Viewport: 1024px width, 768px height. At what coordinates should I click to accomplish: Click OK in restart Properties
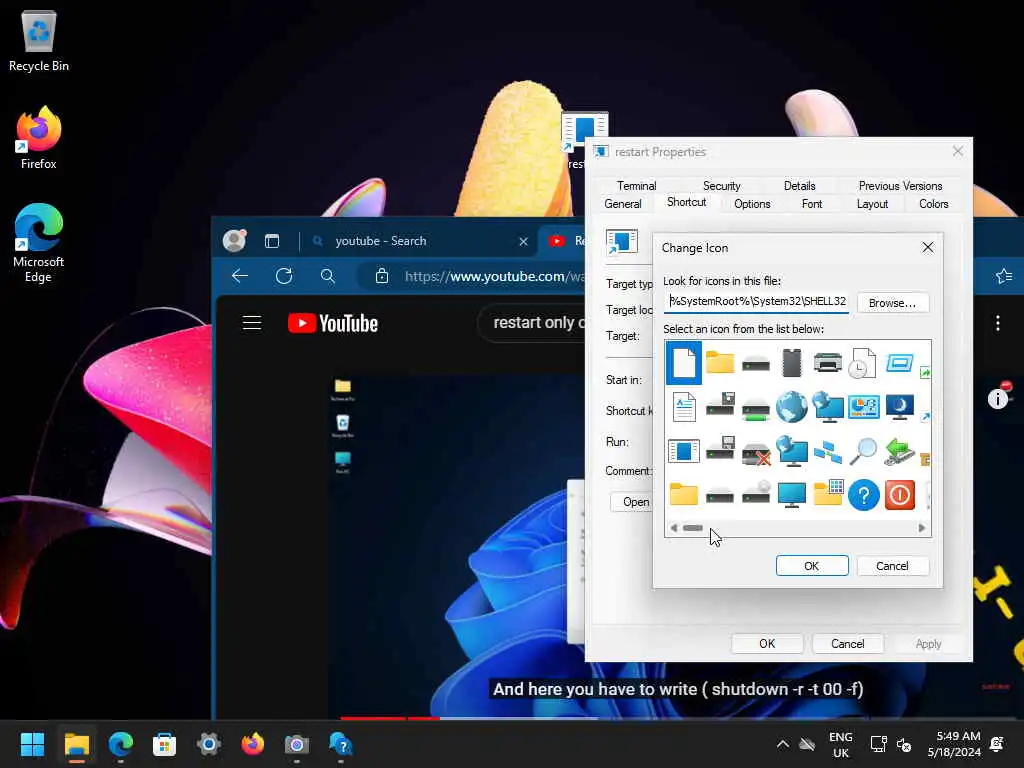[767, 644]
